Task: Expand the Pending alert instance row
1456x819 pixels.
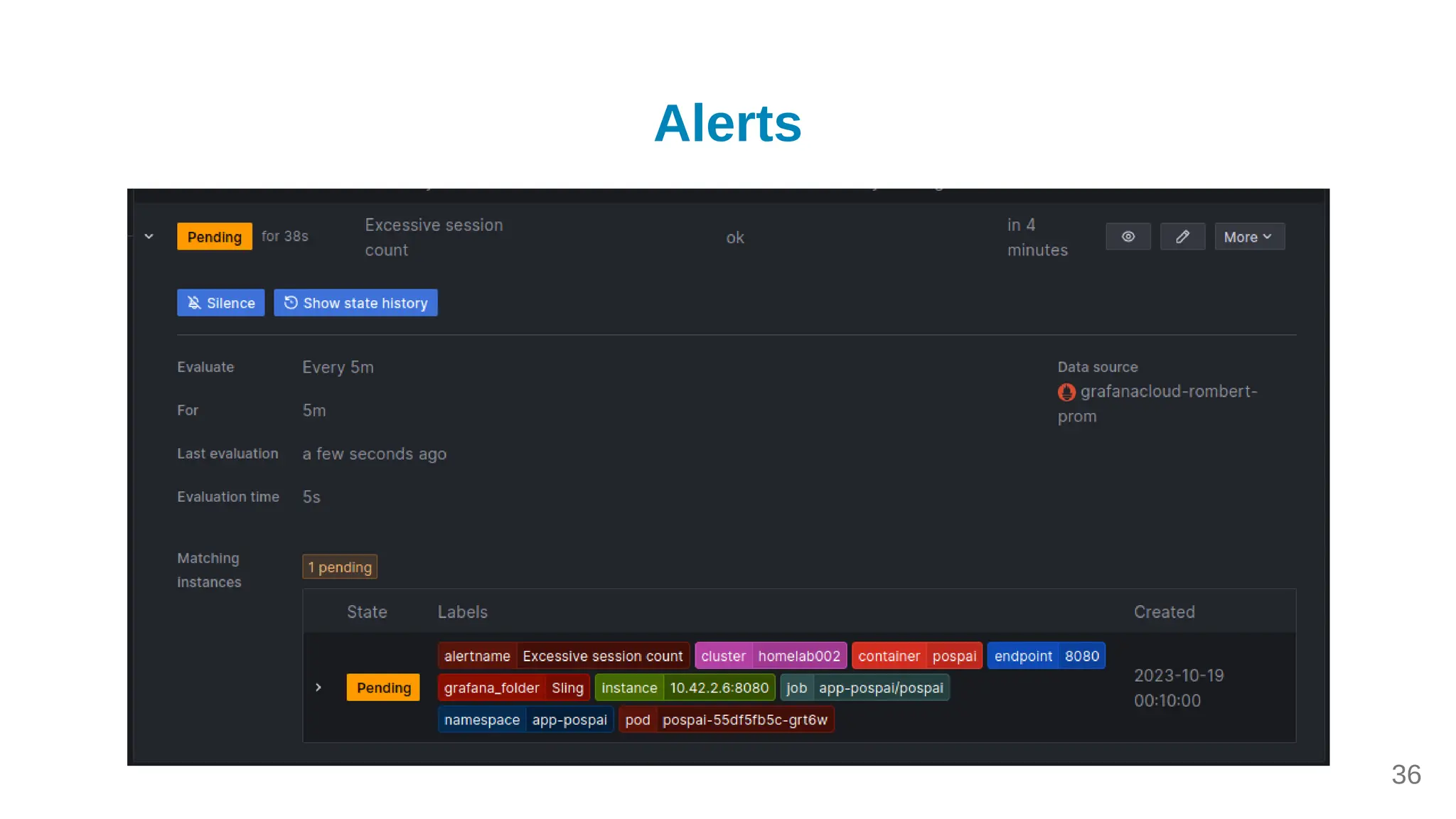Action: 318,687
